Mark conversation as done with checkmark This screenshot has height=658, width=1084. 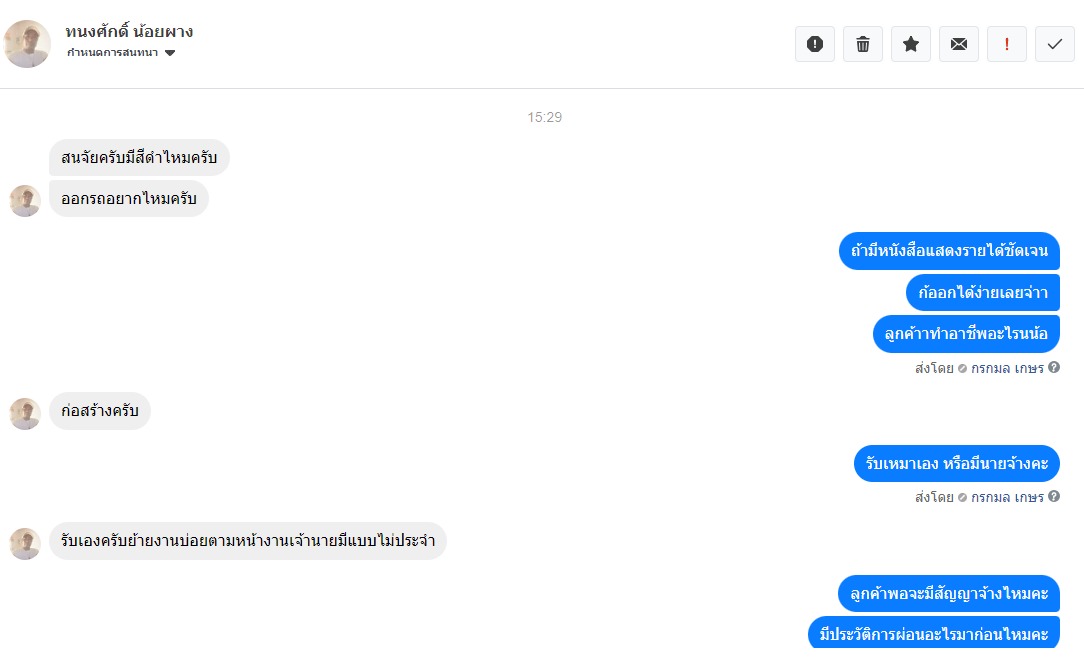click(1055, 44)
